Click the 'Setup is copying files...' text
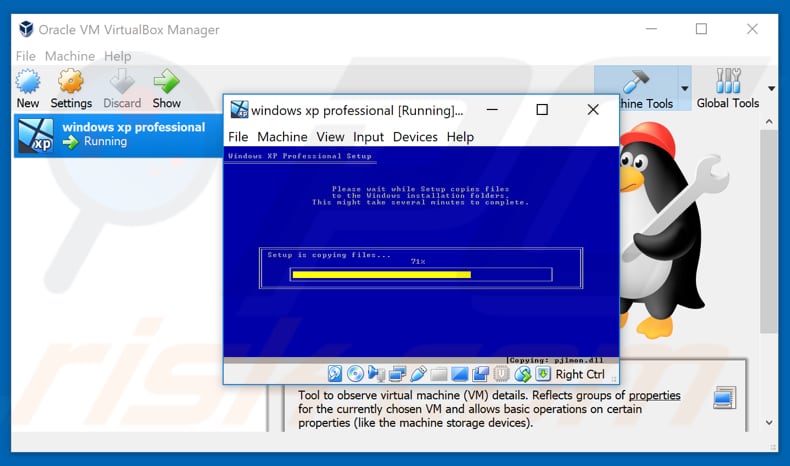This screenshot has width=790, height=466. pos(329,255)
